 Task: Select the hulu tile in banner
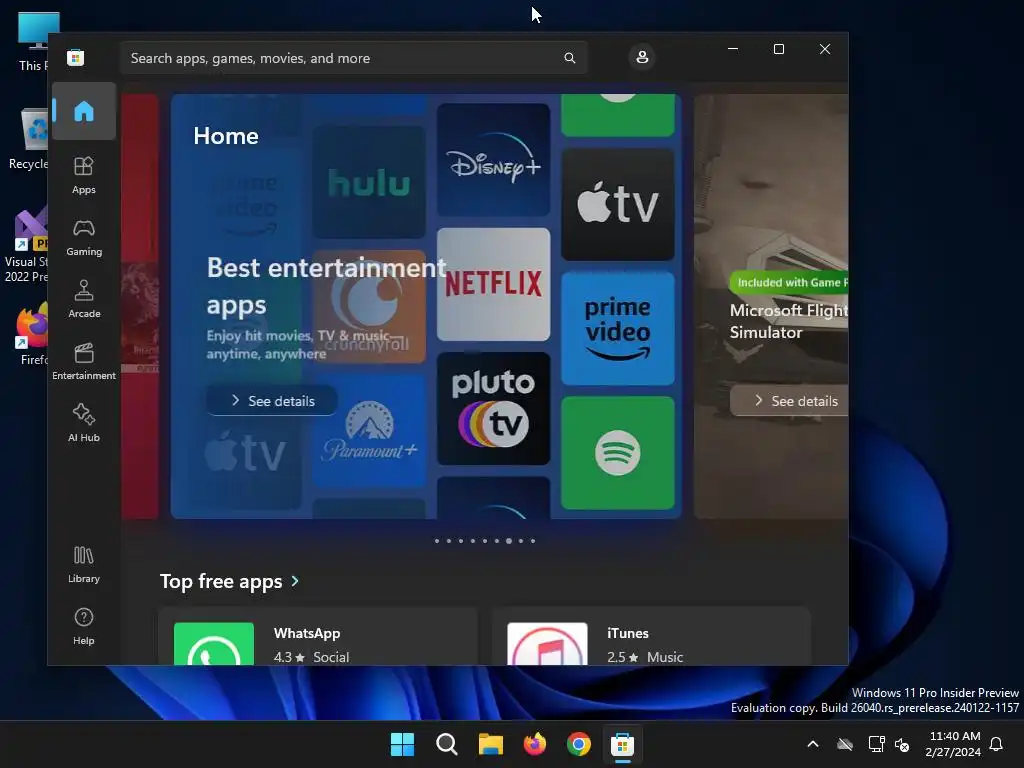(369, 182)
